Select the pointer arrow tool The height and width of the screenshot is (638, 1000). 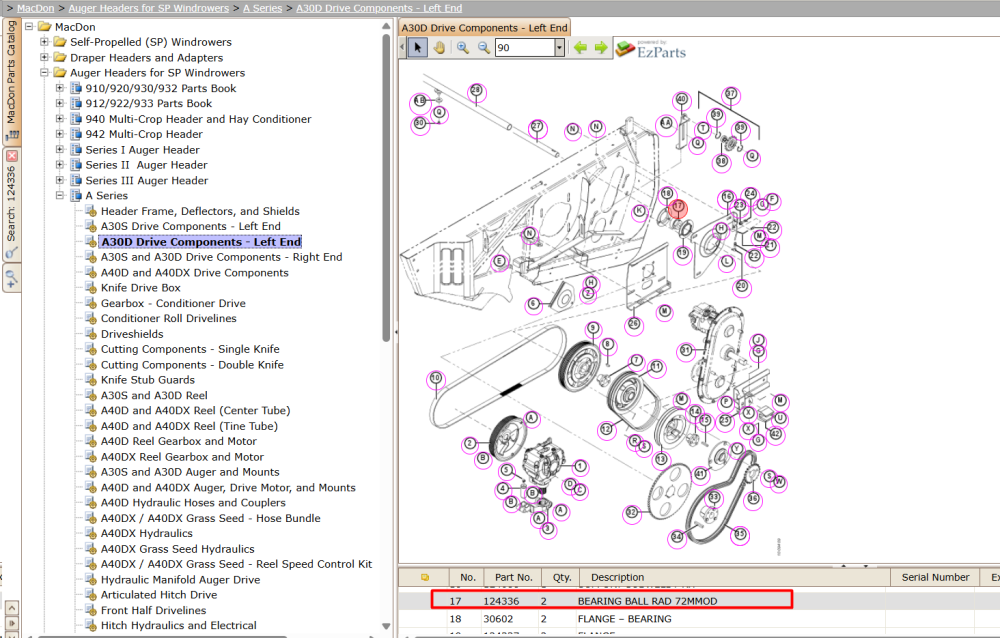tap(418, 48)
